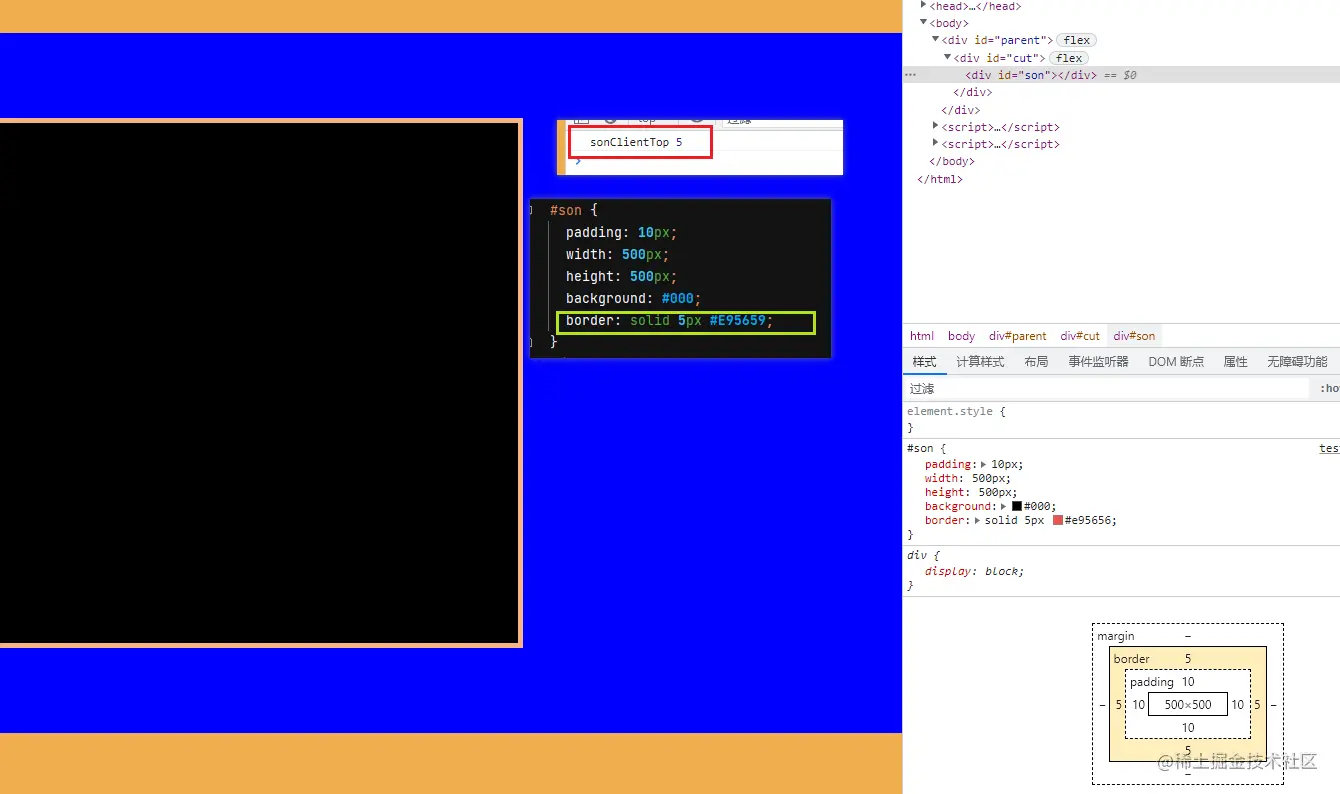This screenshot has height=794, width=1340.
Task: Expand the background shorthand property arrow
Action: click(x=1005, y=506)
